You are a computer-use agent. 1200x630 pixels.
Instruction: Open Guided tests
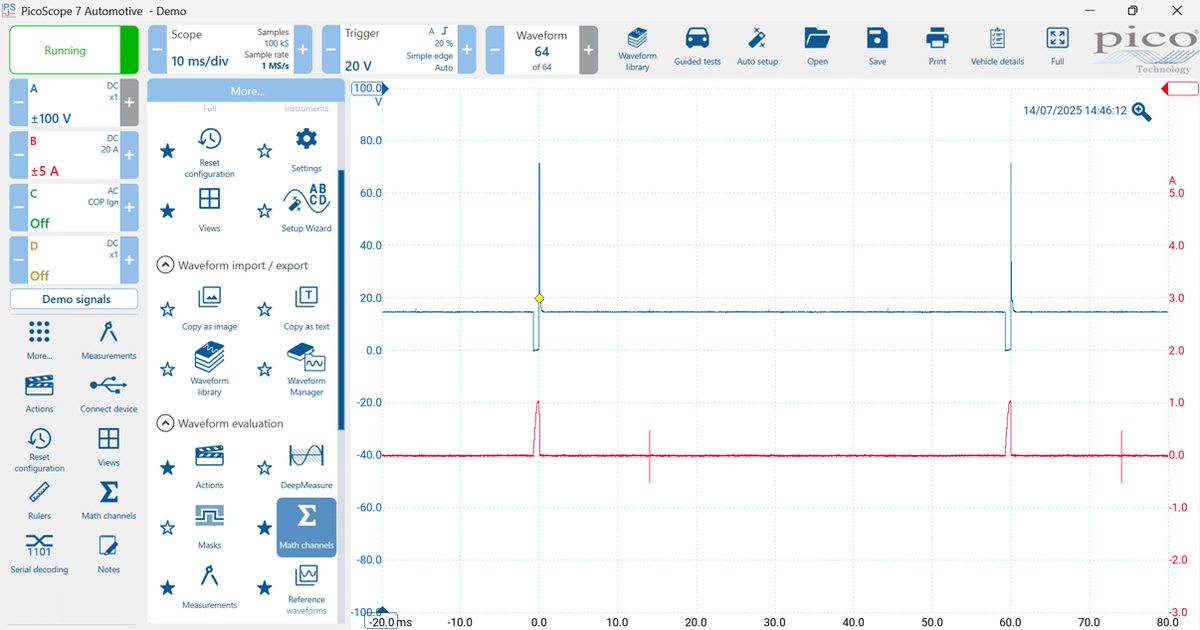click(697, 48)
